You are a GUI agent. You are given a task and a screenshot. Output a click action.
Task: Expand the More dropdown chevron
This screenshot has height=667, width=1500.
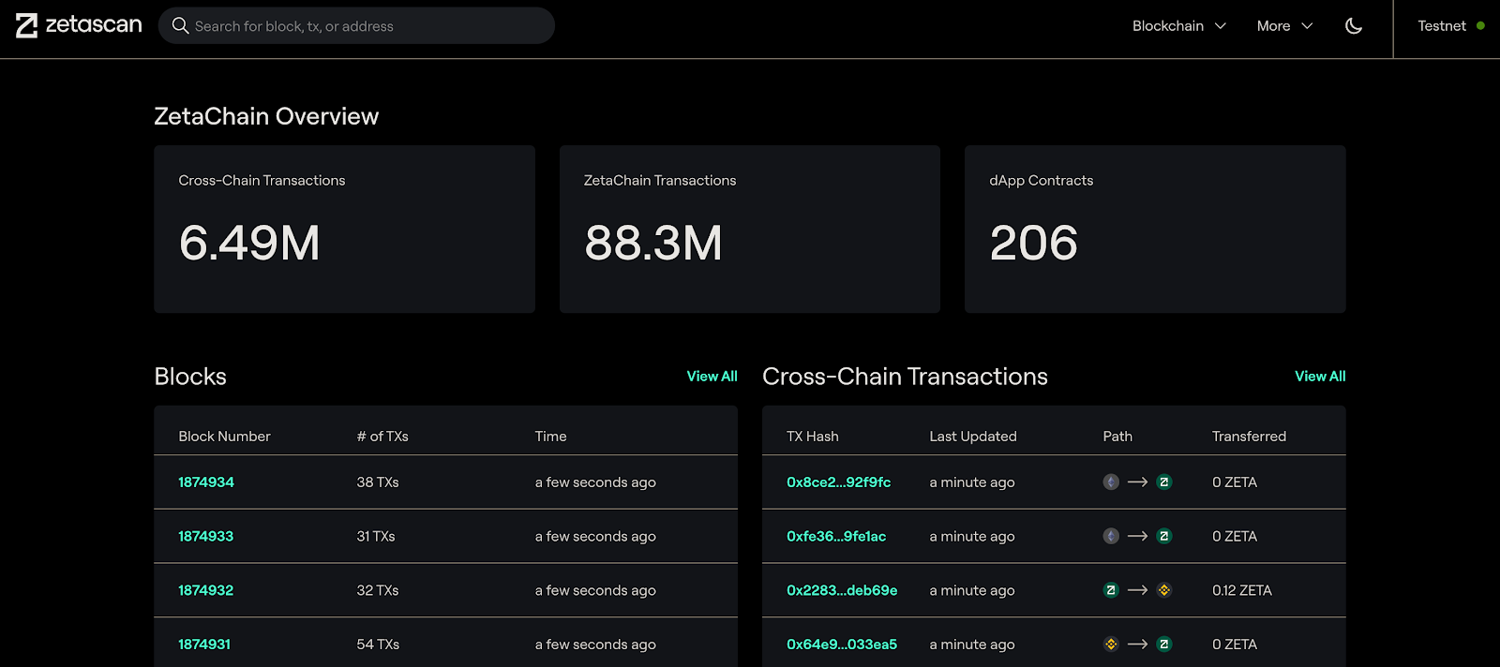[1307, 26]
